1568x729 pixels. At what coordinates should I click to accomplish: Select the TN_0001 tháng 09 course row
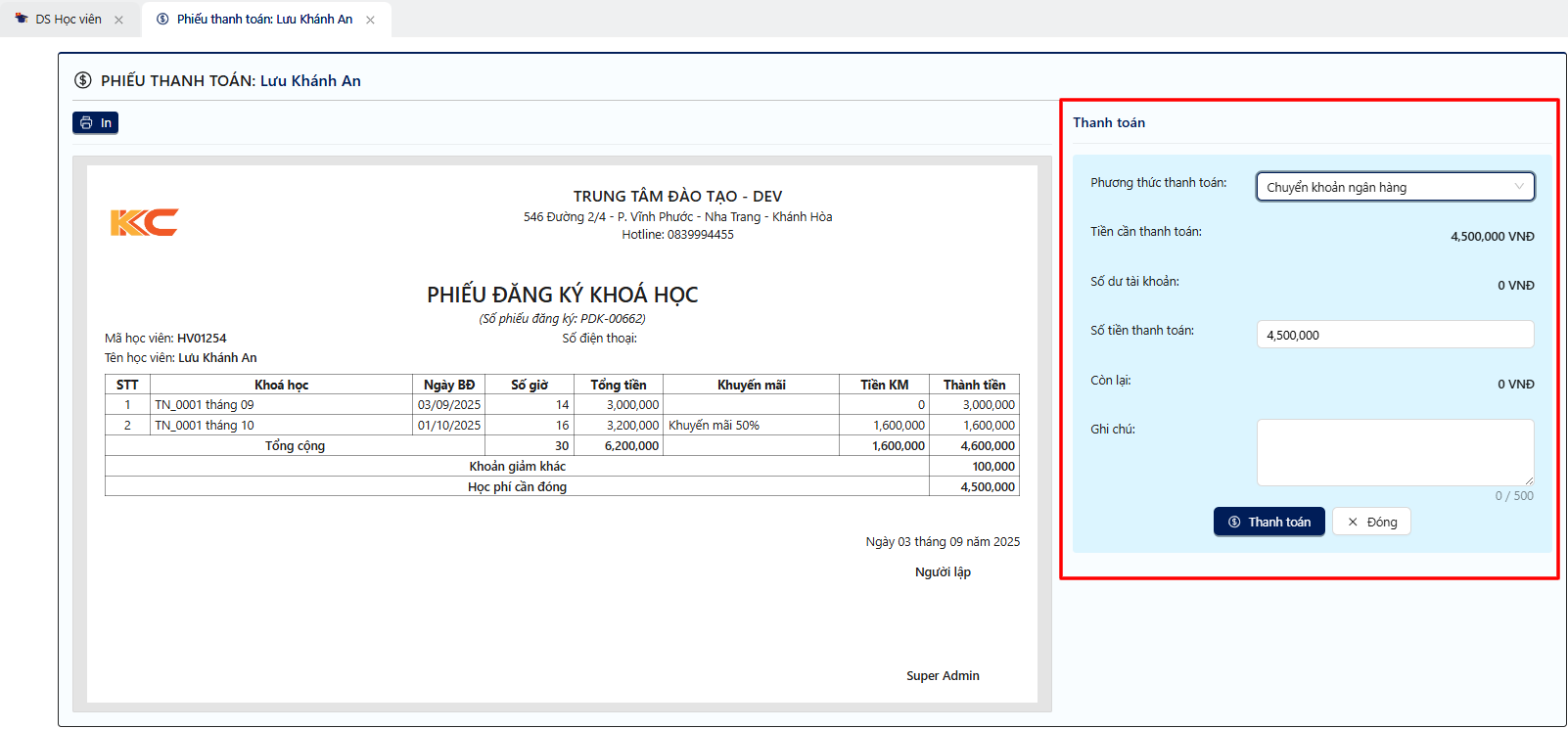point(205,405)
